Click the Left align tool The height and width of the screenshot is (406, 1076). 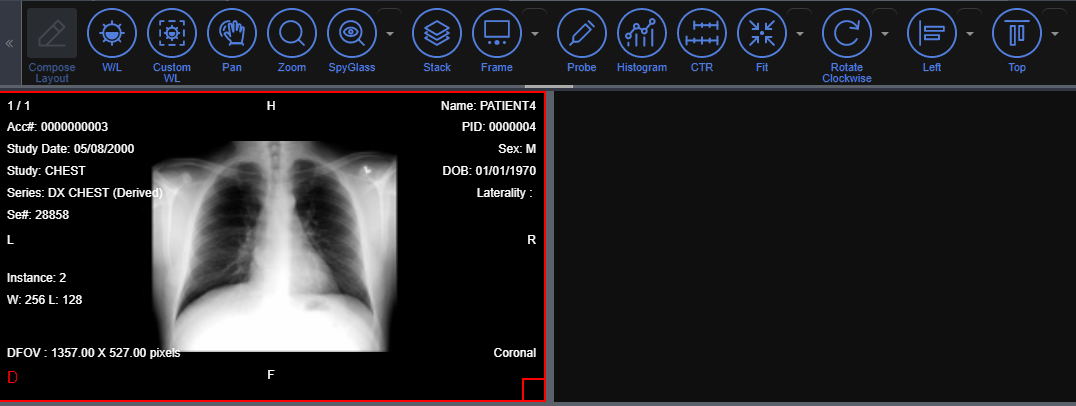click(932, 33)
